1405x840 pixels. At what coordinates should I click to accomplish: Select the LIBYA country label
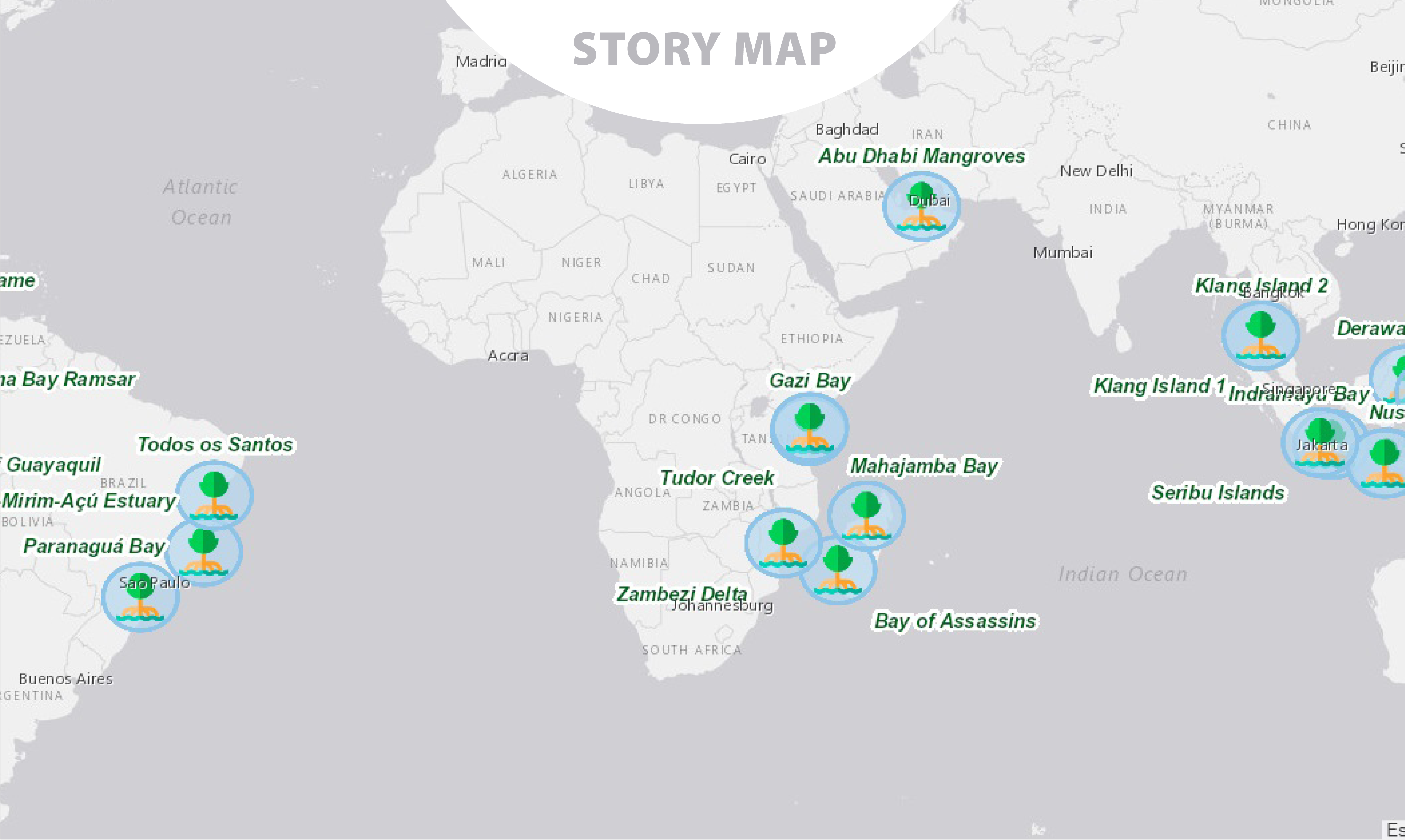pos(646,184)
